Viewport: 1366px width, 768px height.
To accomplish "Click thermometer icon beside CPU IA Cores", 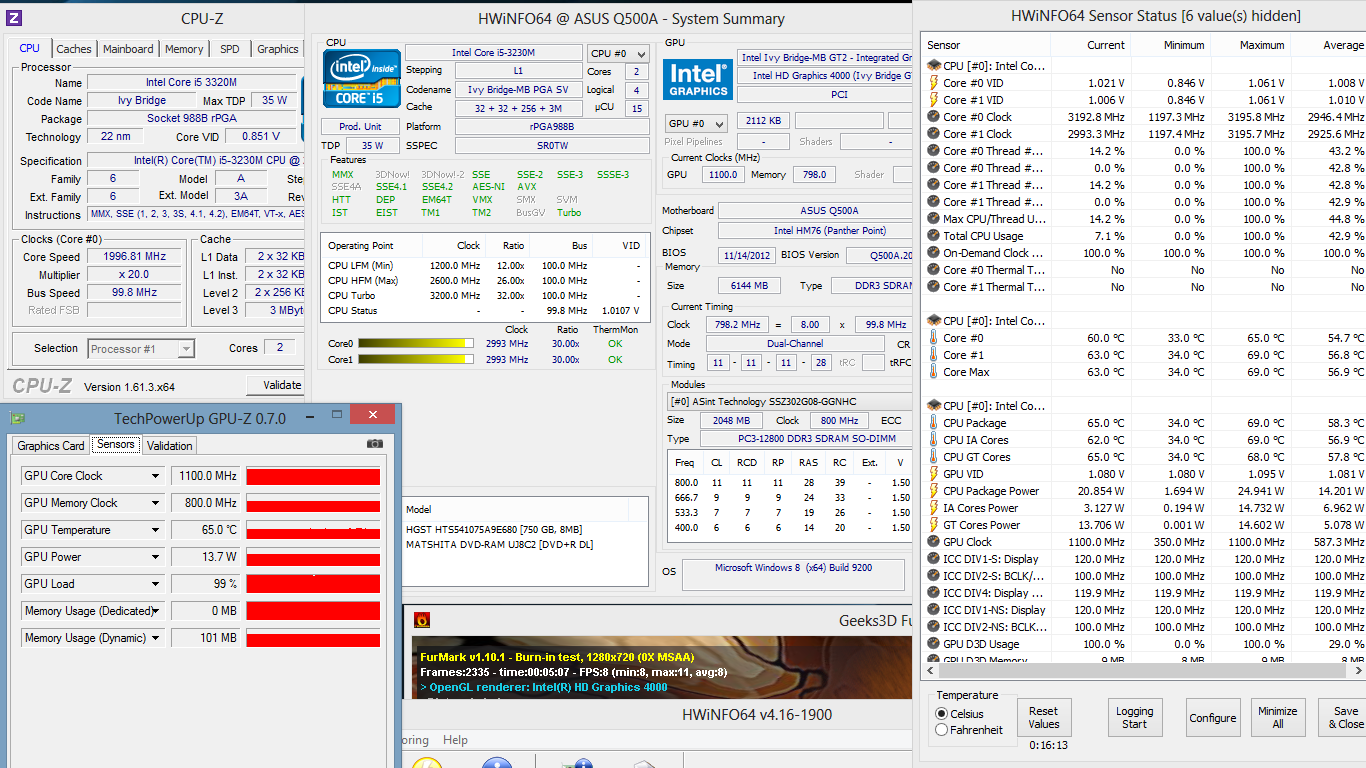I will [934, 440].
